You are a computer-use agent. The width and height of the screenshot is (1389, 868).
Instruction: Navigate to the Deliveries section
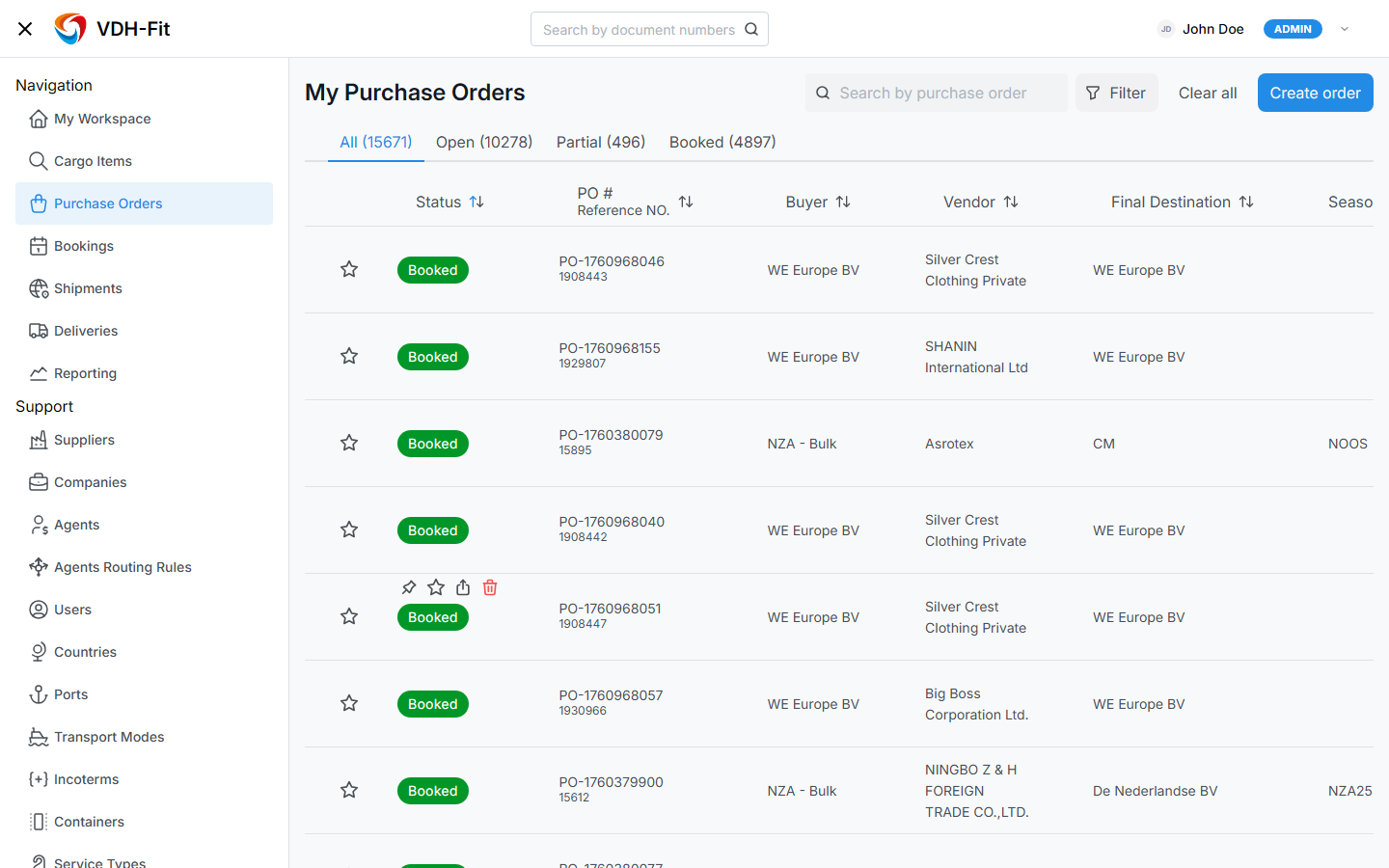(85, 331)
